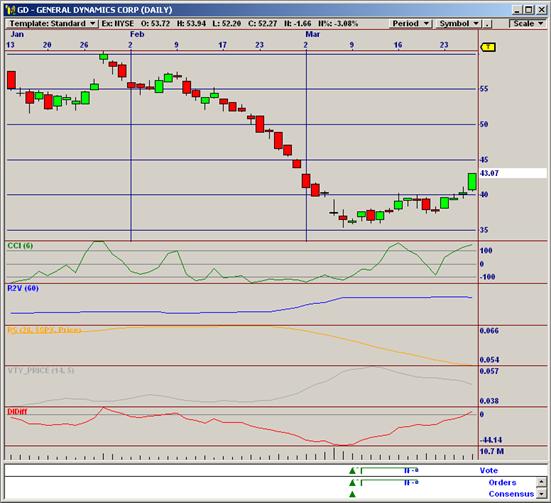The image size is (551, 503).
Task: Click the CCI (6) indicator label
Action: tap(20, 246)
